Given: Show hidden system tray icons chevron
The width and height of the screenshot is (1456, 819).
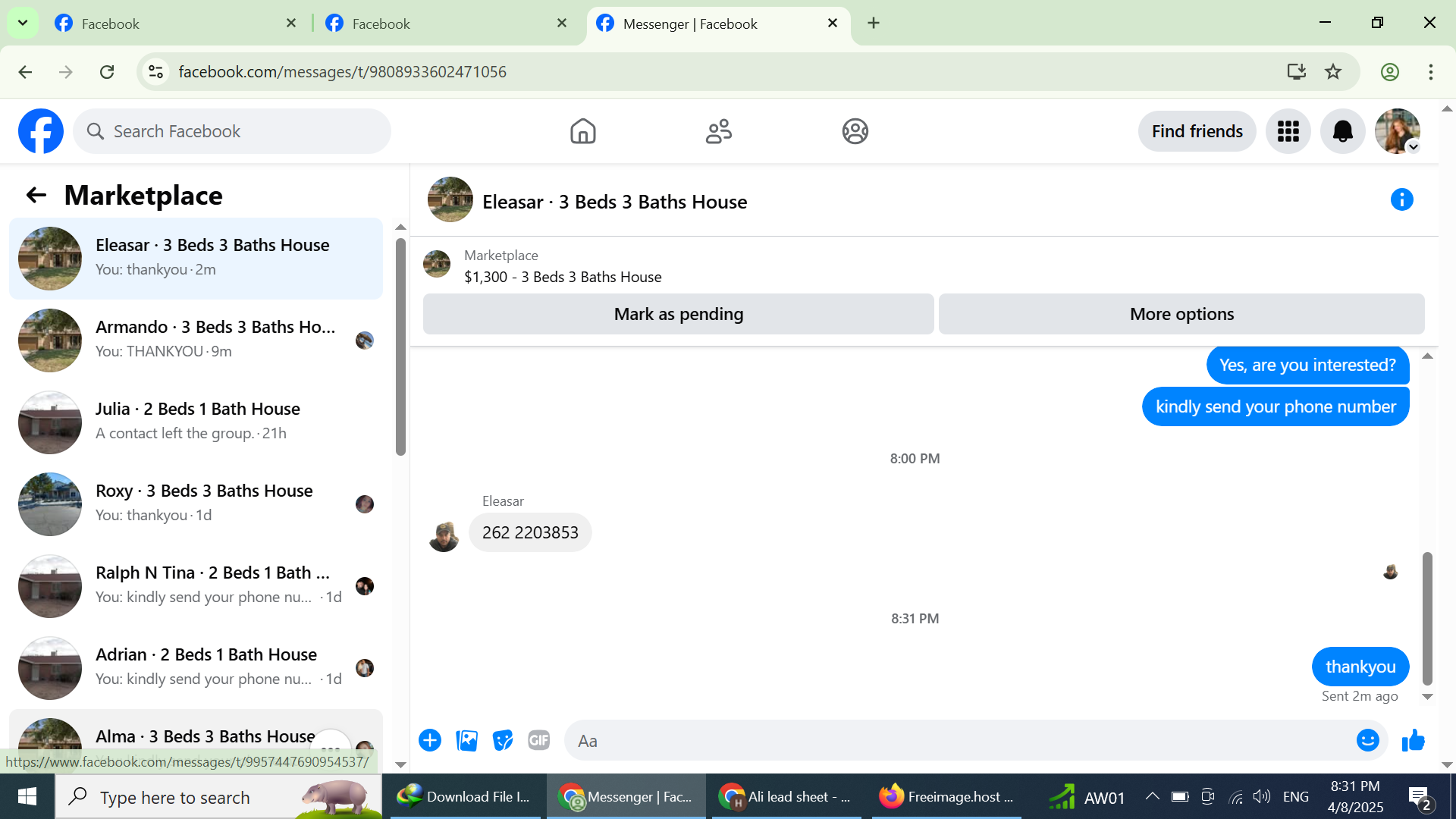Looking at the screenshot, I should pyautogui.click(x=1152, y=796).
